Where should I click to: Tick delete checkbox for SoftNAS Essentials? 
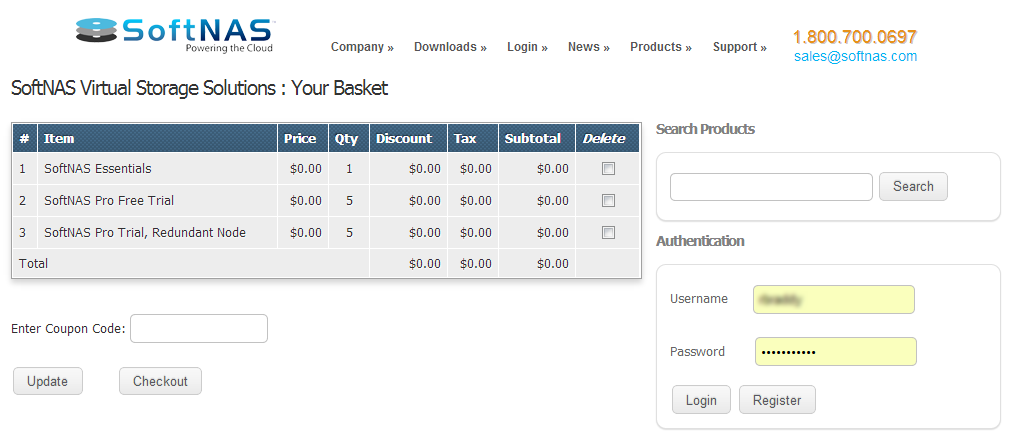(608, 169)
